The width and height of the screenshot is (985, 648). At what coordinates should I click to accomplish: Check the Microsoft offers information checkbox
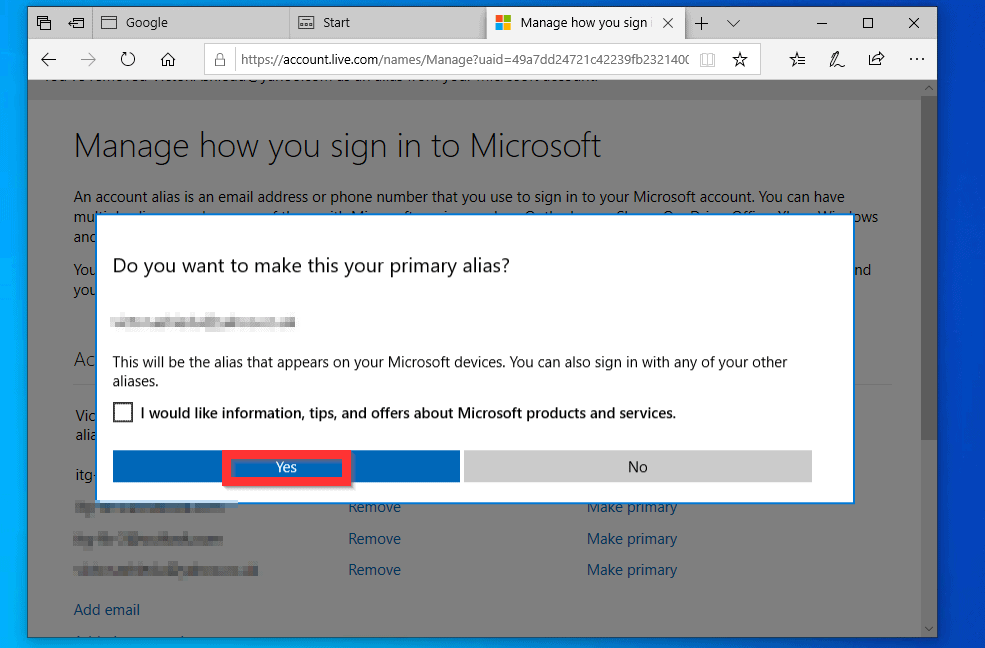point(123,412)
